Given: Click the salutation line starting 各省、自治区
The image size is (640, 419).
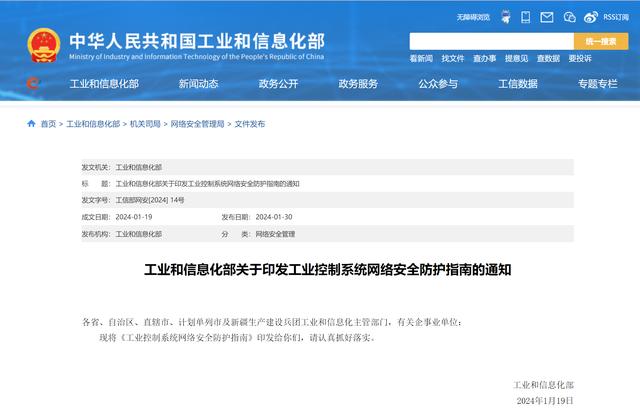Looking at the screenshot, I should [272, 322].
